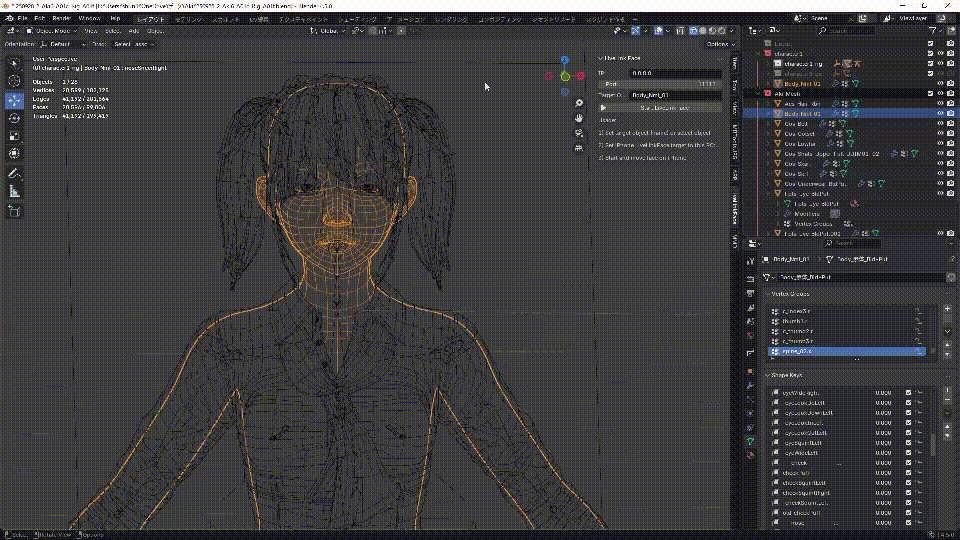Open the Object Data mesh tab in Properties

751,440
